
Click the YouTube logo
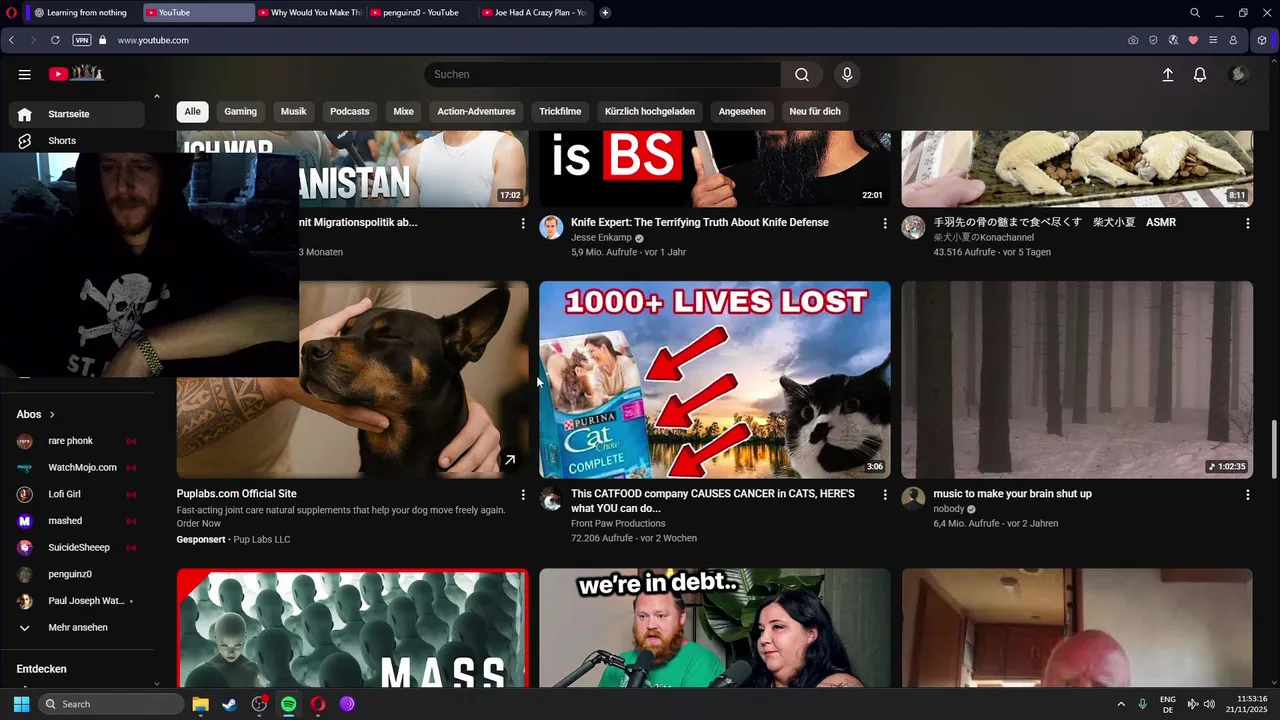tap(76, 73)
